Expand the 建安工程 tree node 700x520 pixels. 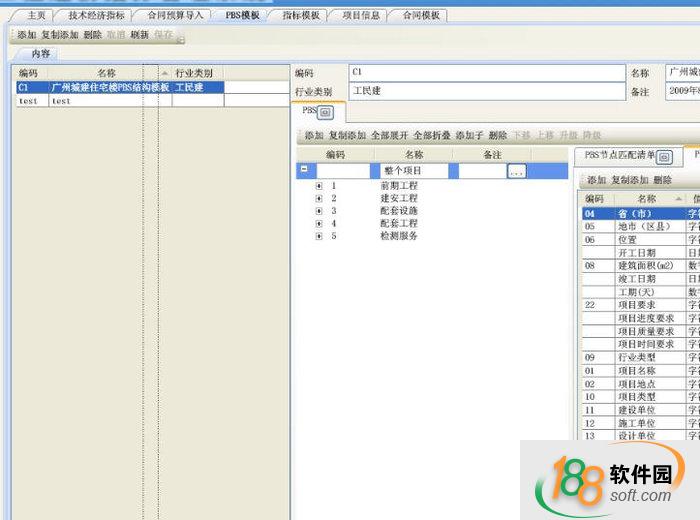pyautogui.click(x=319, y=198)
